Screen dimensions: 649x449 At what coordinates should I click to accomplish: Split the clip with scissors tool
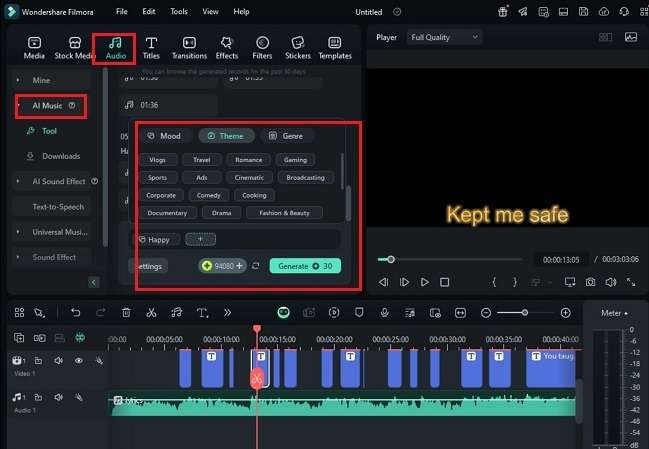(151, 312)
